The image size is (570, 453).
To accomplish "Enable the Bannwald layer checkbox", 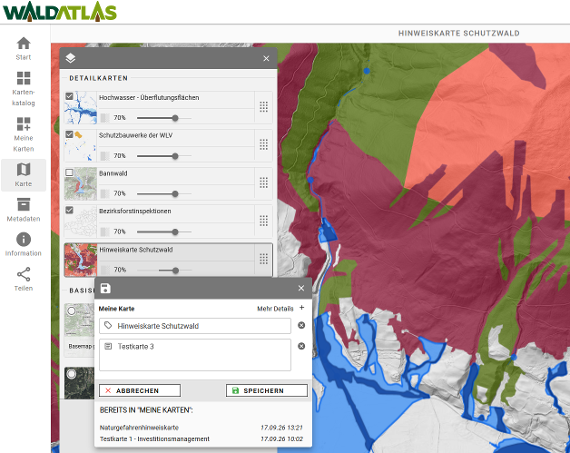I will [x=69, y=172].
